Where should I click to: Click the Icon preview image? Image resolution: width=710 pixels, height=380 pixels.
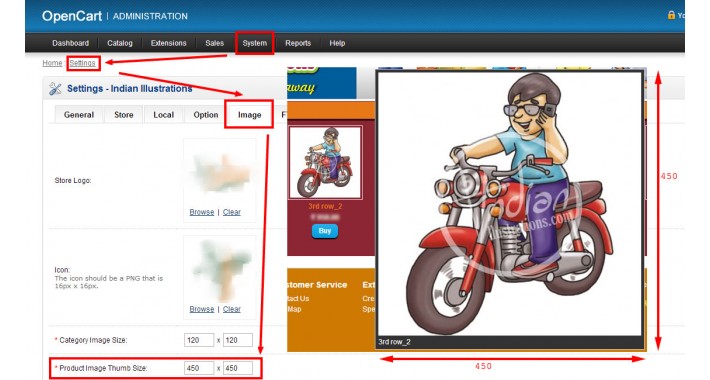click(221, 270)
